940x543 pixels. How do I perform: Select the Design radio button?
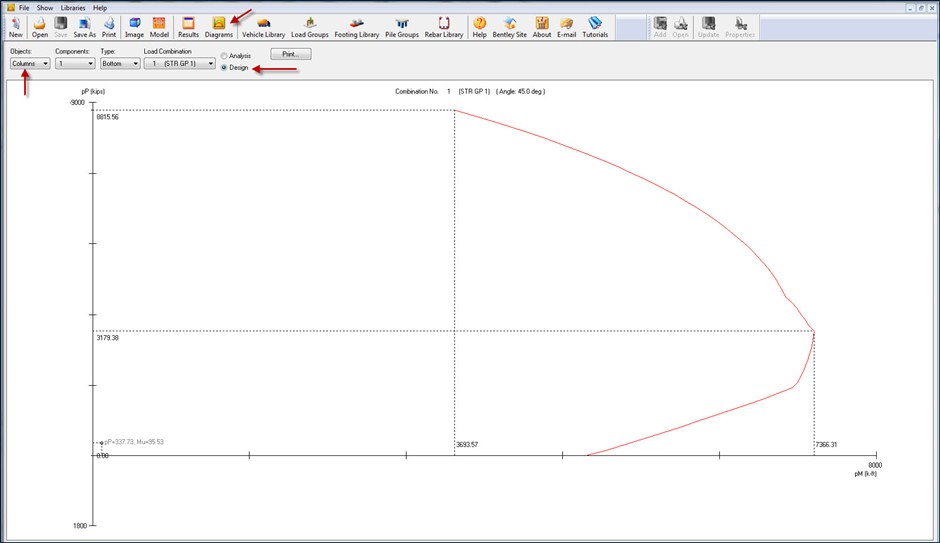point(224,67)
